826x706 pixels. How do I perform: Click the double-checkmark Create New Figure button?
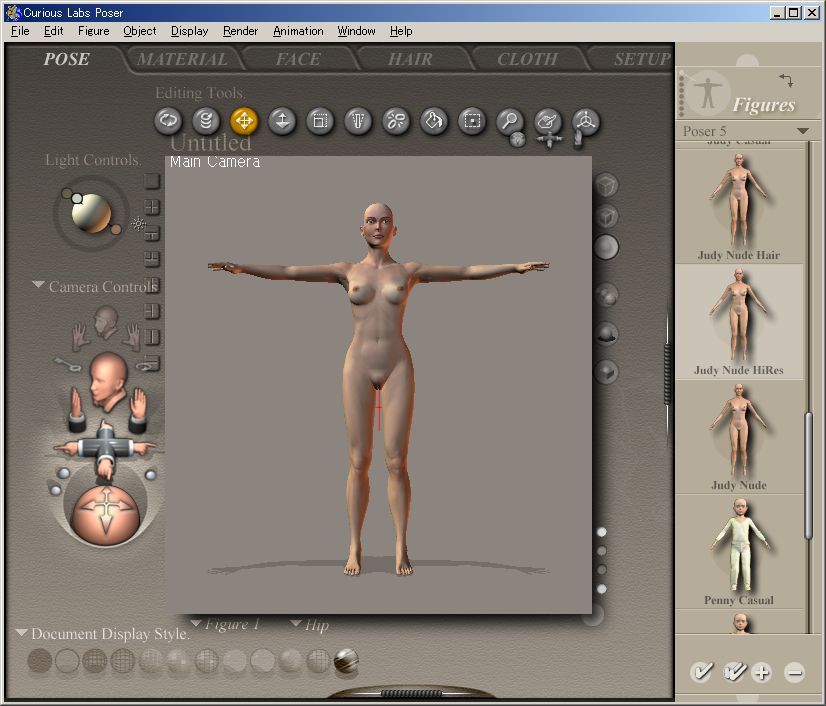[734, 672]
